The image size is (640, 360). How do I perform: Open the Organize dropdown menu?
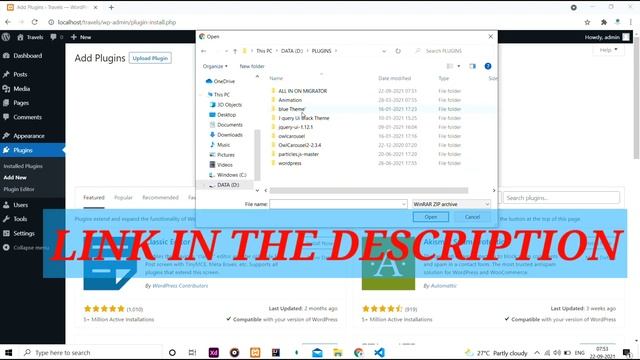click(x=215, y=66)
